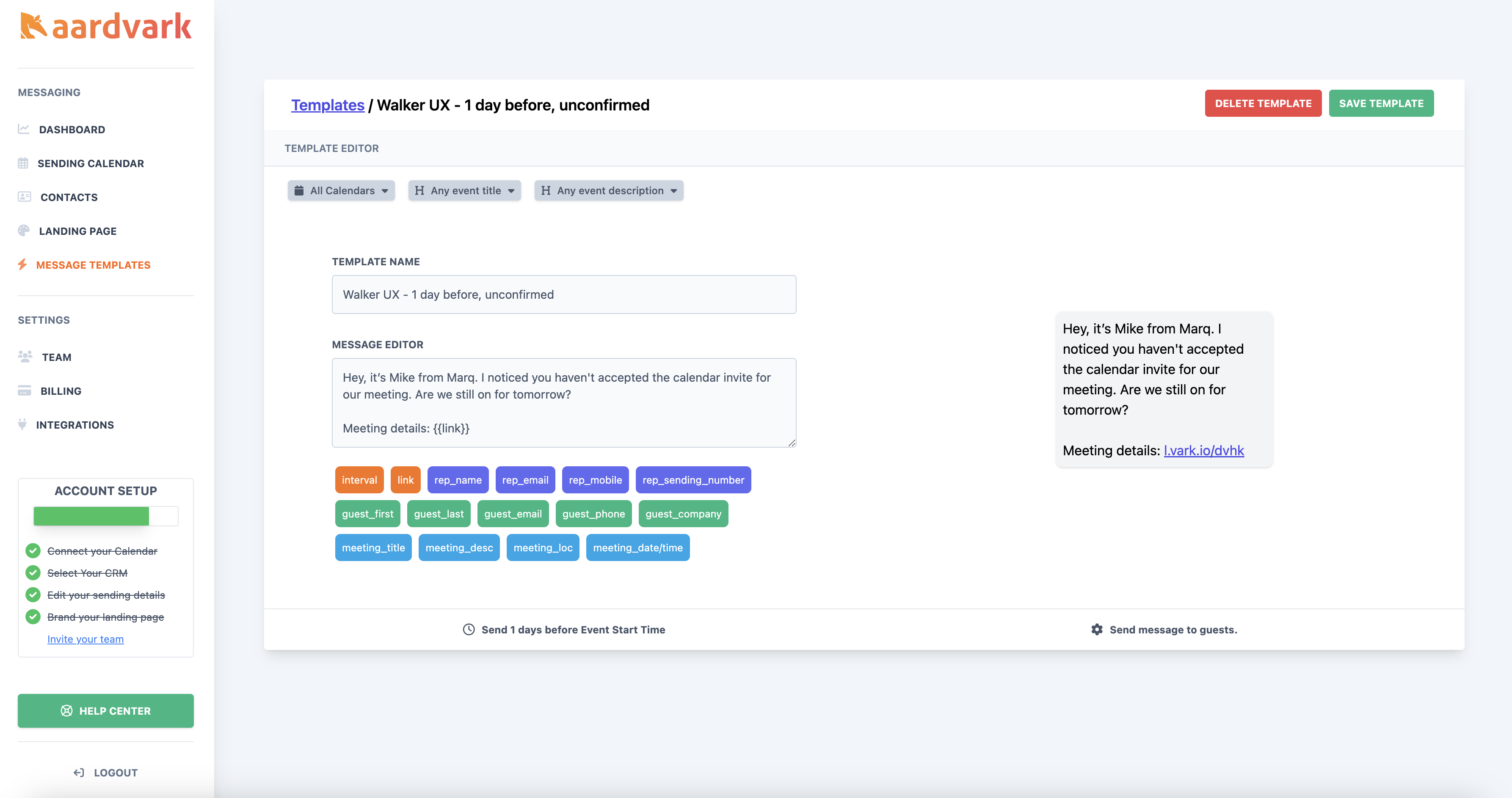Click the Contacts card icon
Viewport: 1512px width, 798px height.
(x=24, y=197)
